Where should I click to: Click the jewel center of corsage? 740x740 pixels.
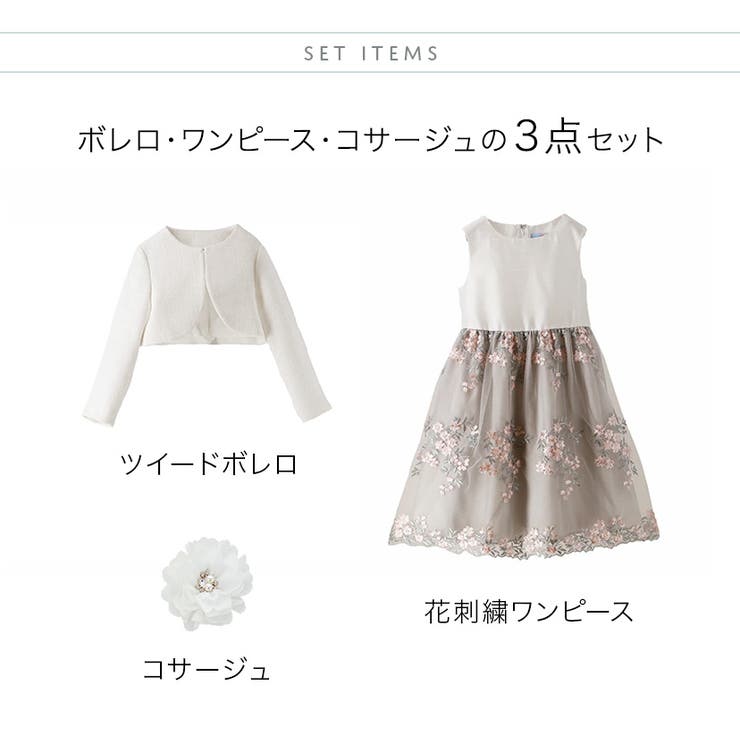tap(206, 580)
